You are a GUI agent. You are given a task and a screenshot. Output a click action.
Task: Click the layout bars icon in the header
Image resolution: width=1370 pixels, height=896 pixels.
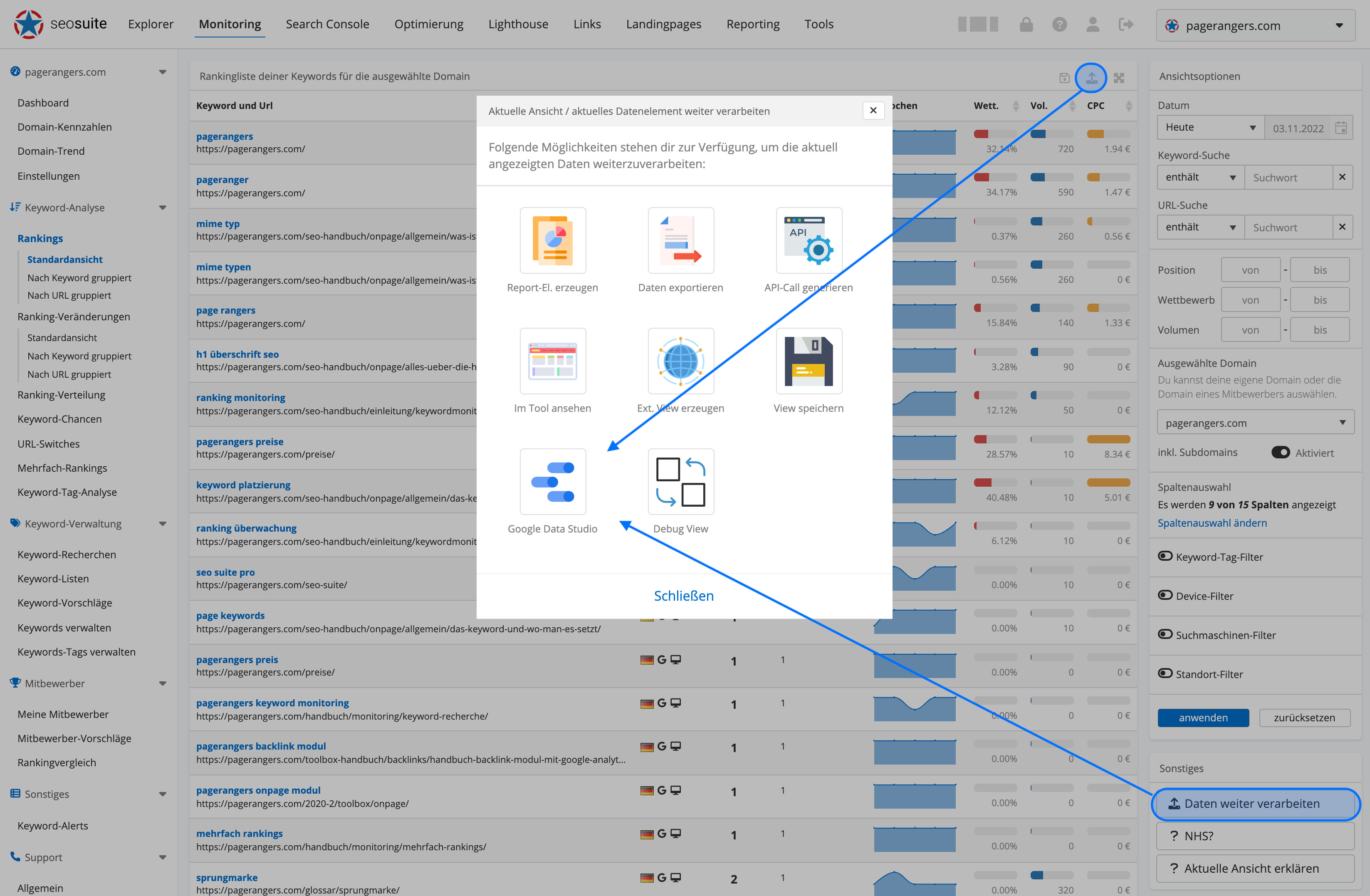coord(978,24)
